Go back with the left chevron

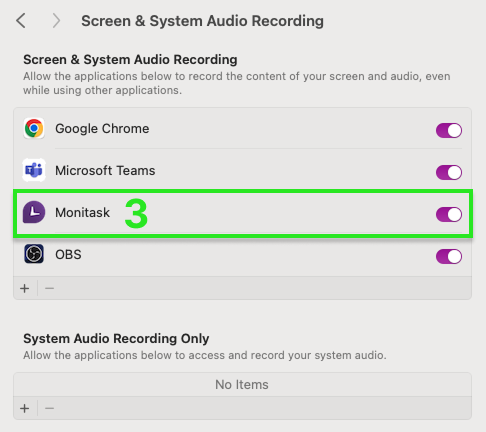[21, 21]
